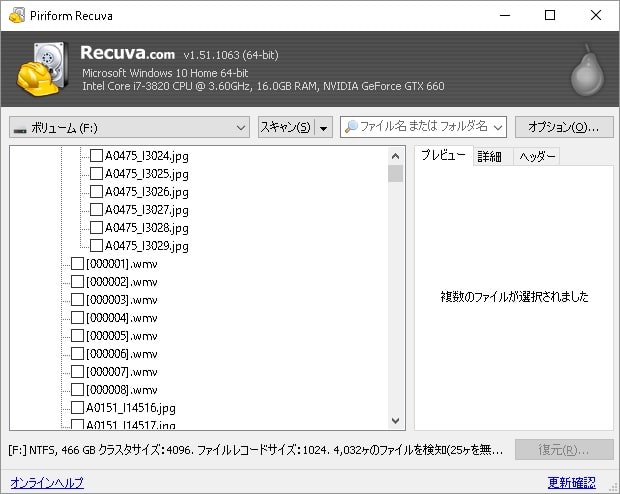Enable the [000008].wmv checkbox

77,389
